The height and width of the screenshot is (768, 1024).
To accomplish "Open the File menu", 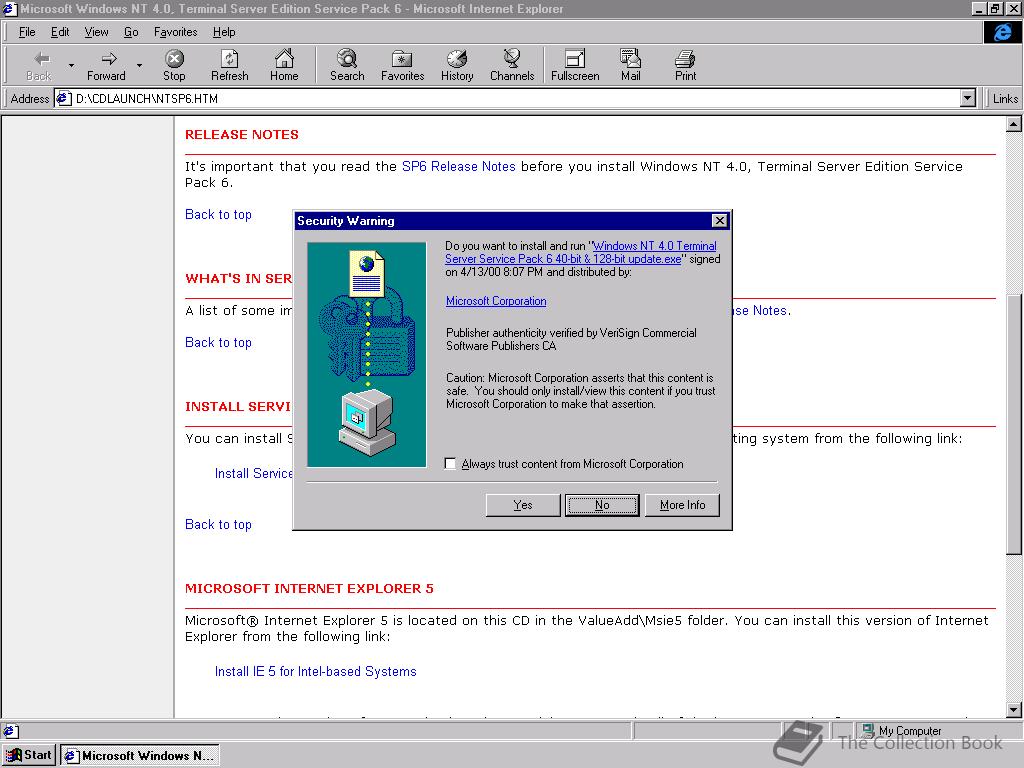I will [27, 32].
